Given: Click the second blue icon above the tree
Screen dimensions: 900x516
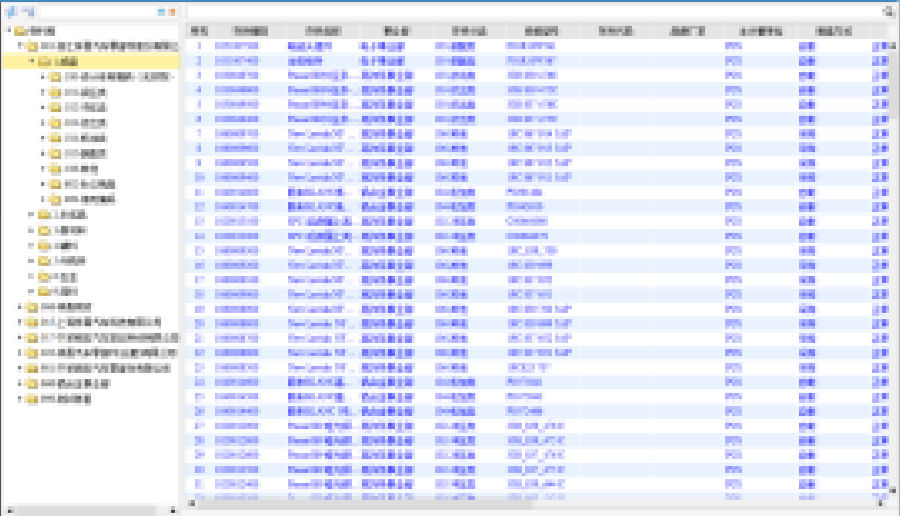Looking at the screenshot, I should pos(28,11).
